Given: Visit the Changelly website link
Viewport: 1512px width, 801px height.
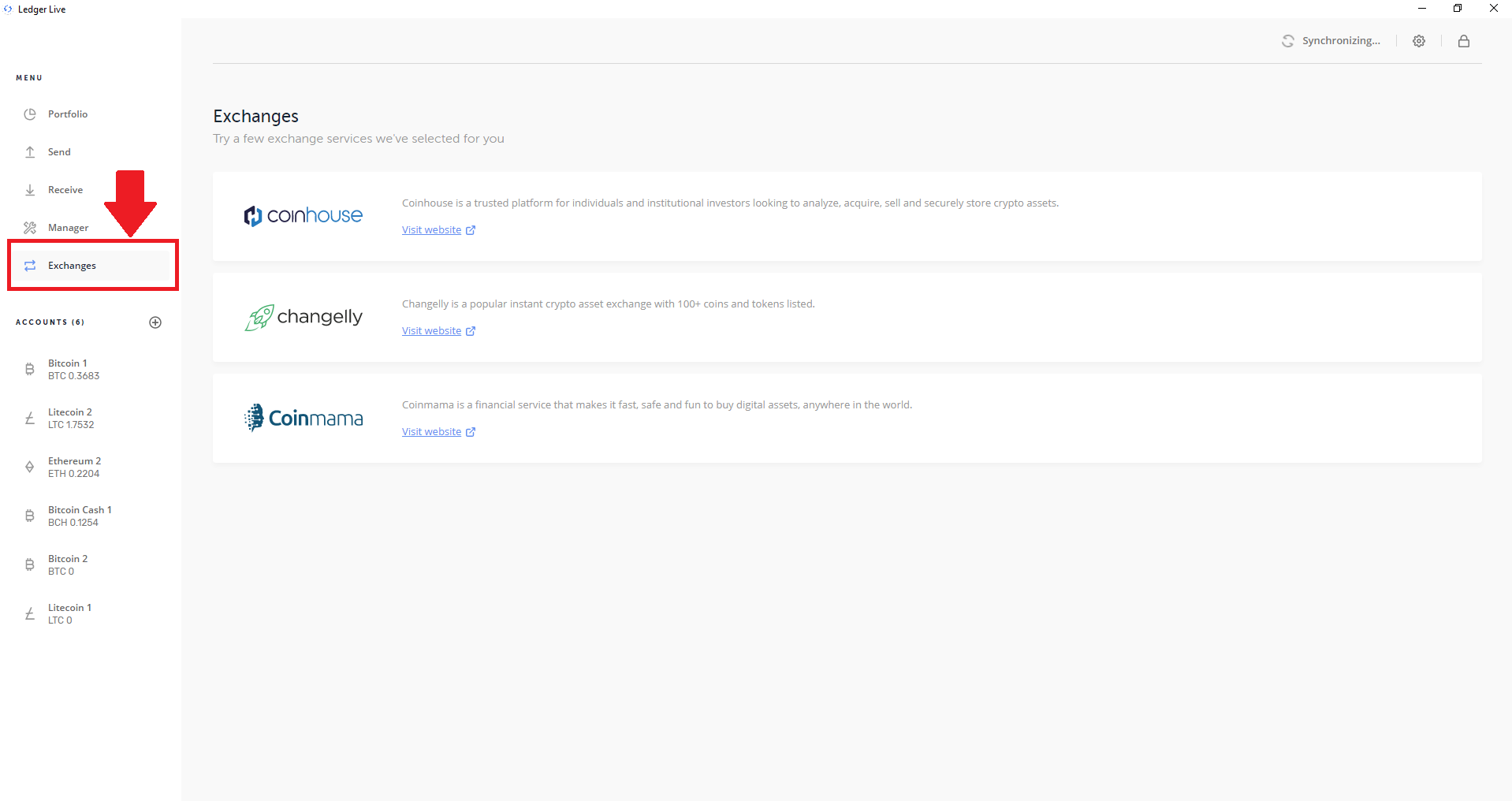Looking at the screenshot, I should pyautogui.click(x=431, y=331).
